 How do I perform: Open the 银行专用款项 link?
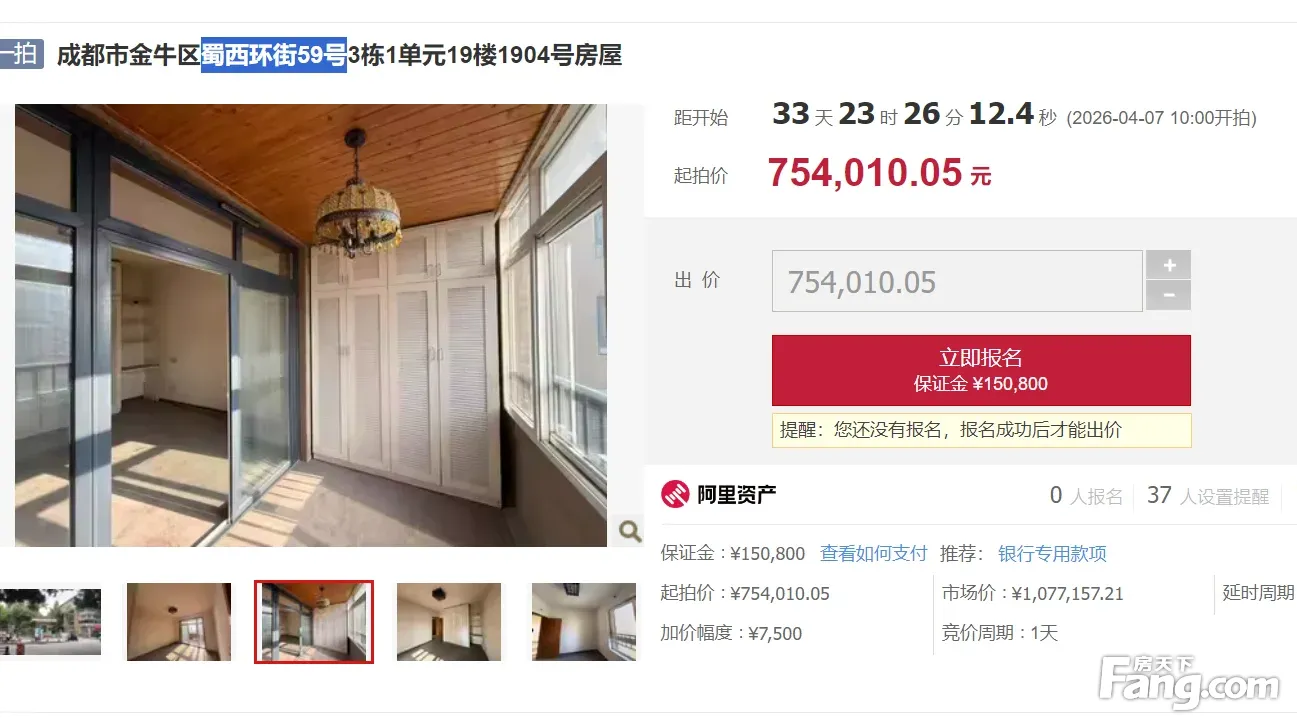(1052, 553)
